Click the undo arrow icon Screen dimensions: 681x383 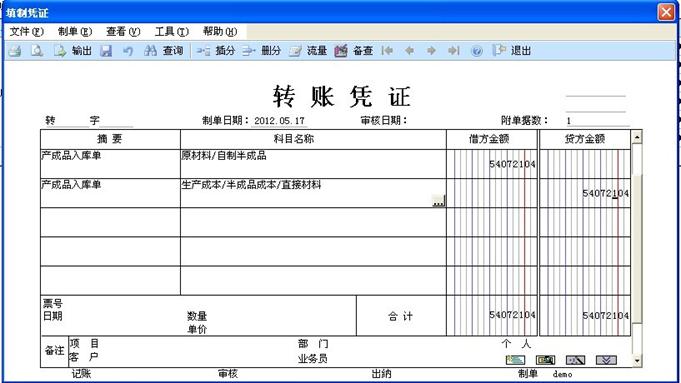(x=128, y=51)
